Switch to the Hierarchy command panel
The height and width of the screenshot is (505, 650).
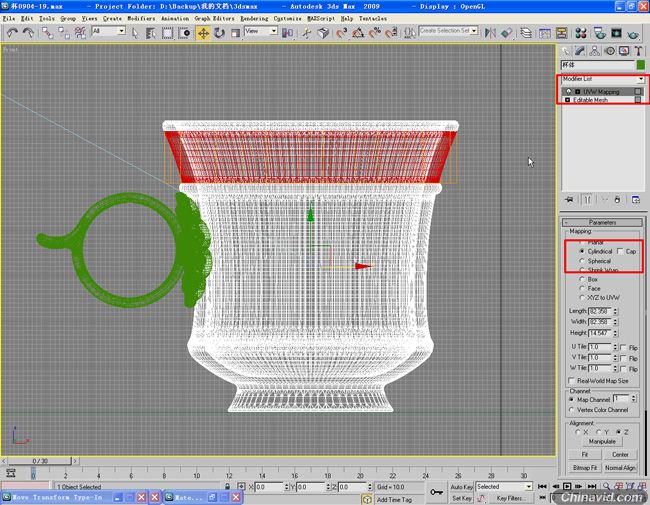(x=594, y=51)
